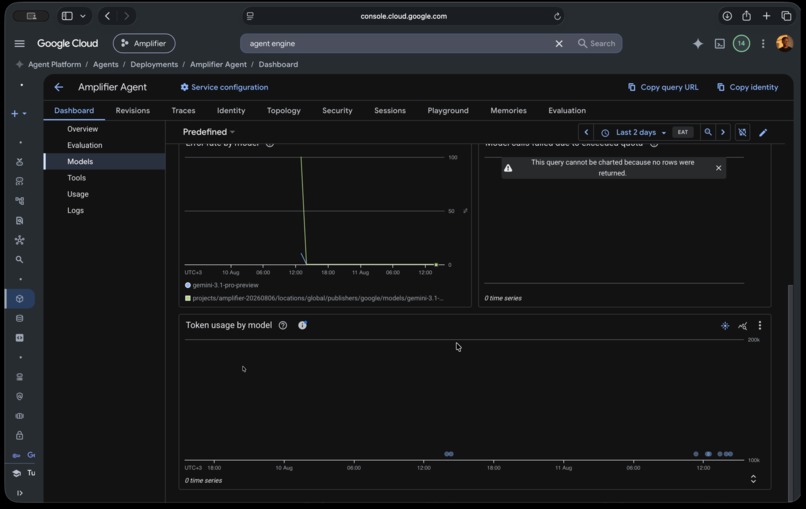This screenshot has height=509, width=806.
Task: Go to the previous time range arrow
Action: click(x=586, y=132)
